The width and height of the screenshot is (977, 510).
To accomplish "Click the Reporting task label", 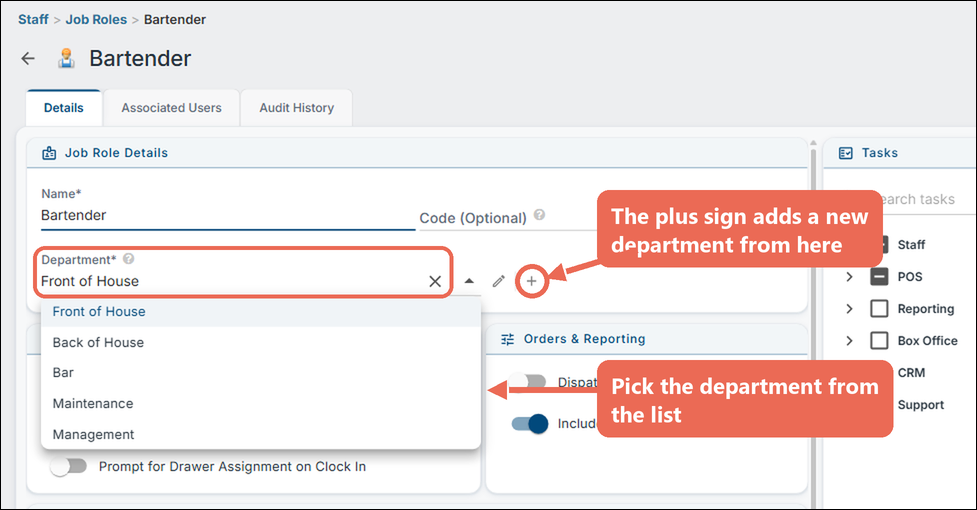I will (x=925, y=309).
